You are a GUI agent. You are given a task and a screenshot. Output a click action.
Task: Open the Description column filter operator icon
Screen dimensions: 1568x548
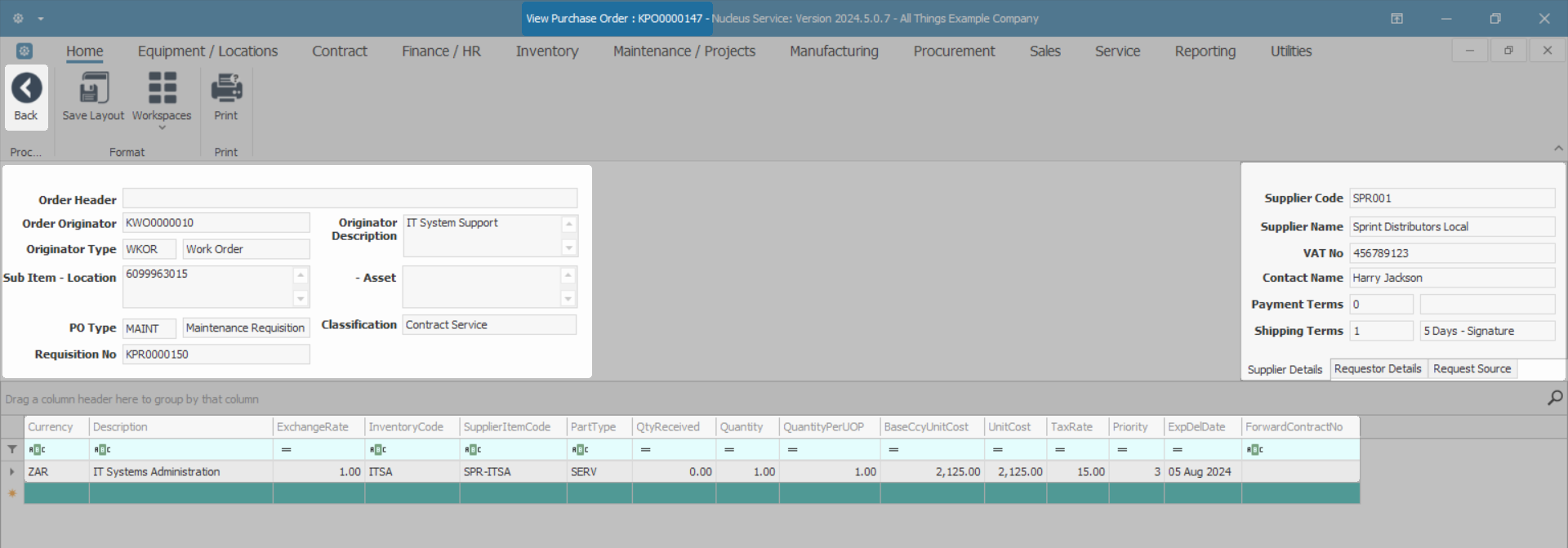[102, 449]
